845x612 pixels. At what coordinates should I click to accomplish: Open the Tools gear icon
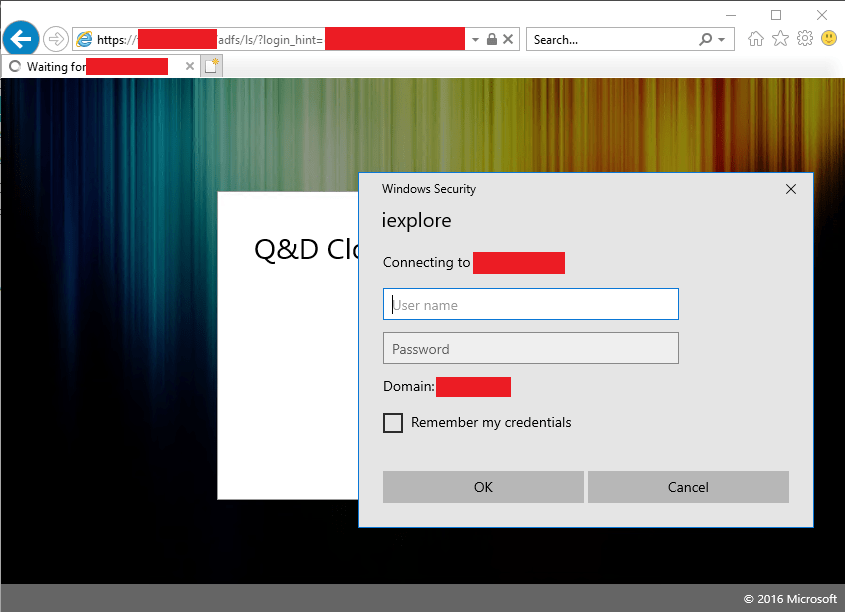(804, 39)
